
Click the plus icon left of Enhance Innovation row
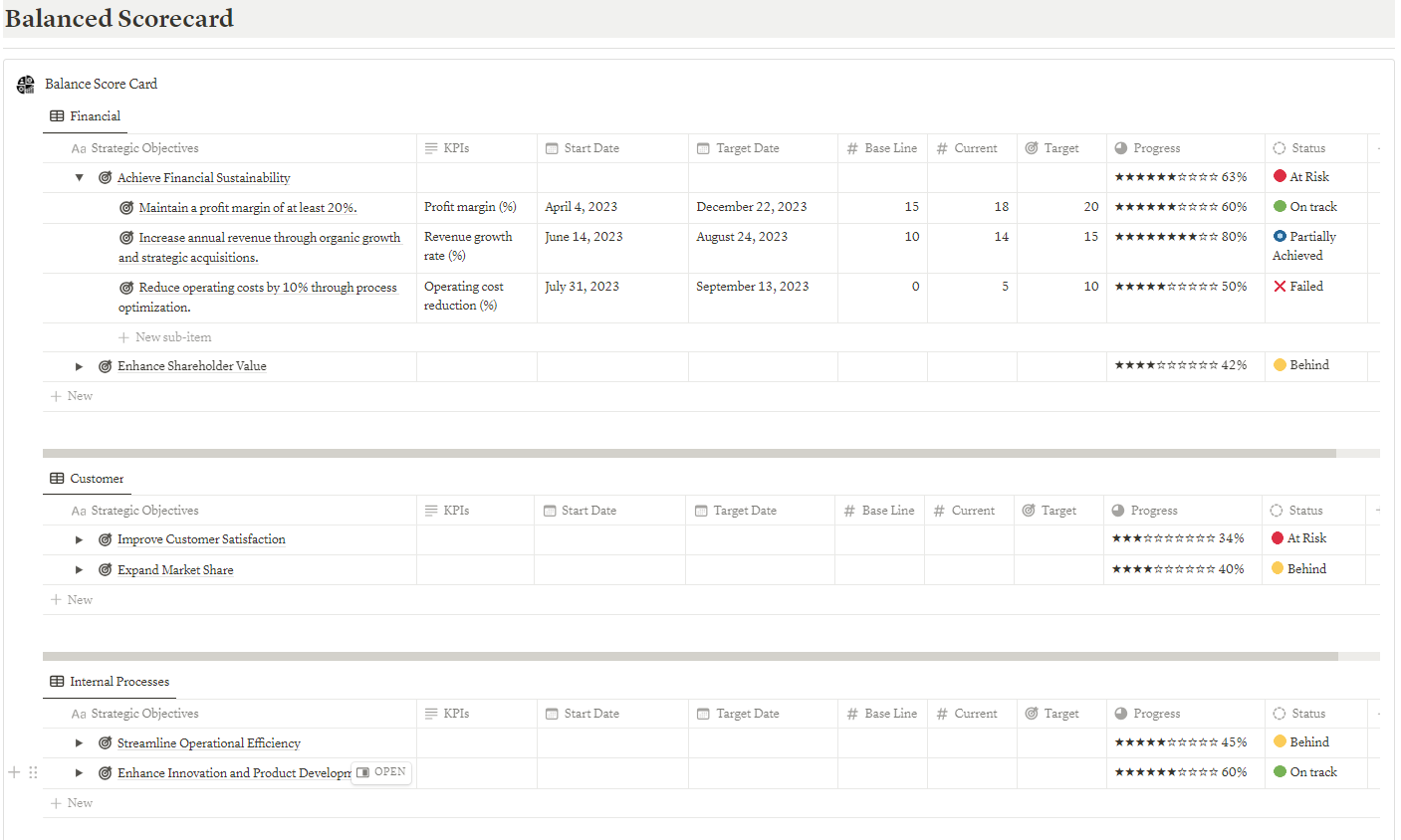pyautogui.click(x=14, y=772)
